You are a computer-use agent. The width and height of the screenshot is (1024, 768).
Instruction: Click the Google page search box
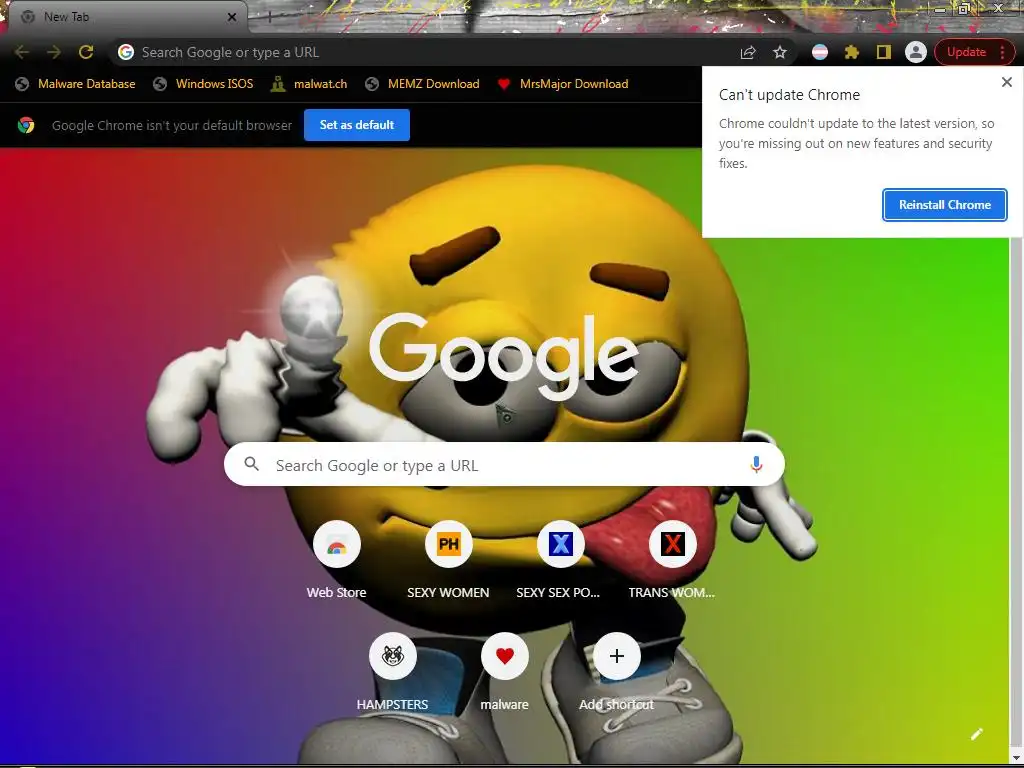click(504, 464)
